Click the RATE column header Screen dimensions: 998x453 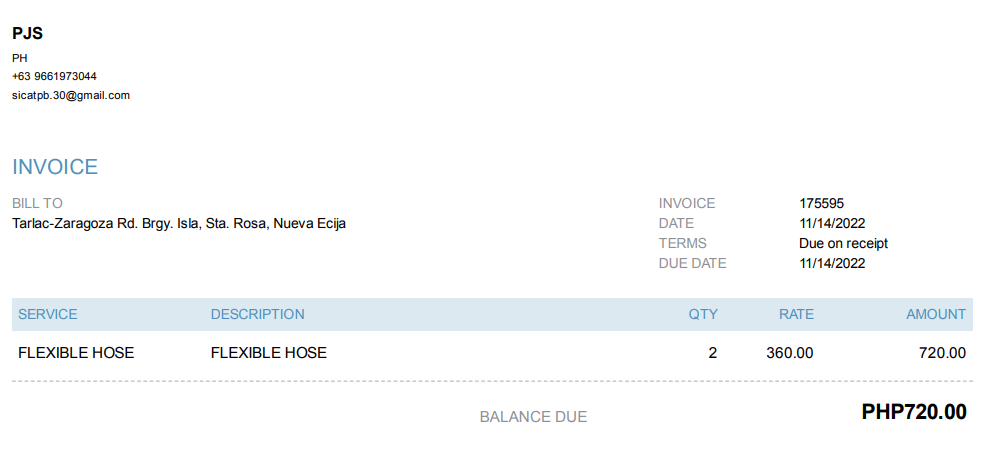(x=796, y=314)
